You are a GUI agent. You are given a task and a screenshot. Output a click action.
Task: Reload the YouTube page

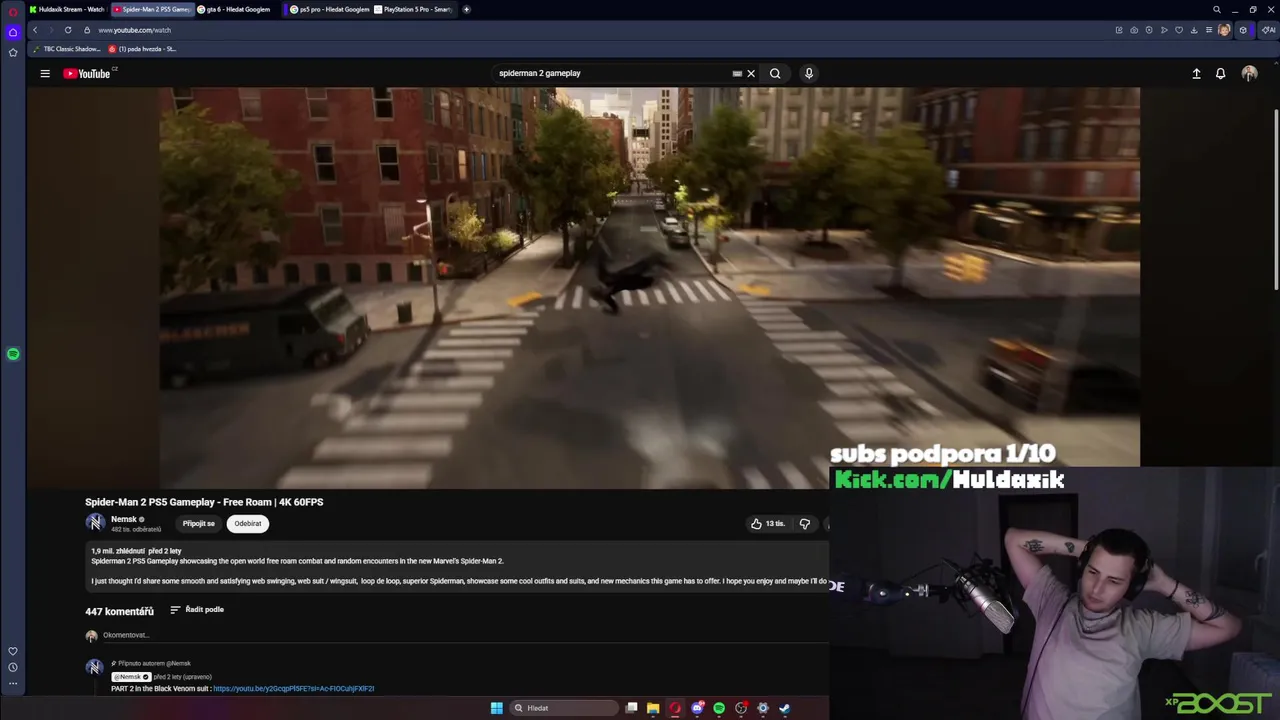[68, 30]
